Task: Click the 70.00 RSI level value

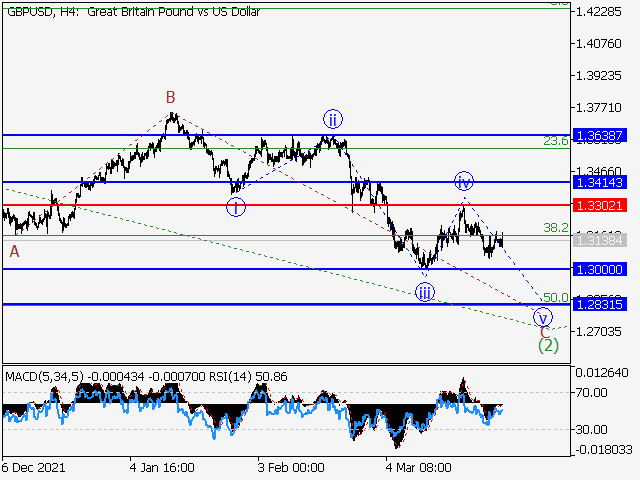Action: [x=592, y=393]
